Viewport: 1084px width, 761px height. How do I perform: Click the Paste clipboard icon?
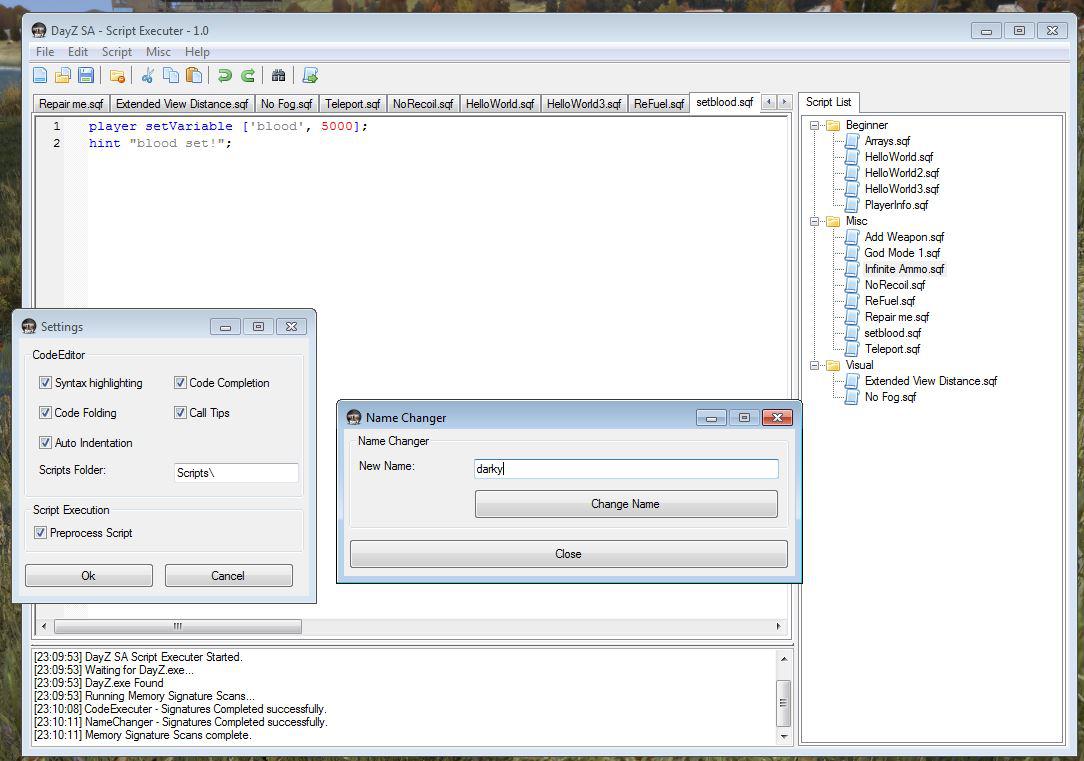[x=194, y=75]
